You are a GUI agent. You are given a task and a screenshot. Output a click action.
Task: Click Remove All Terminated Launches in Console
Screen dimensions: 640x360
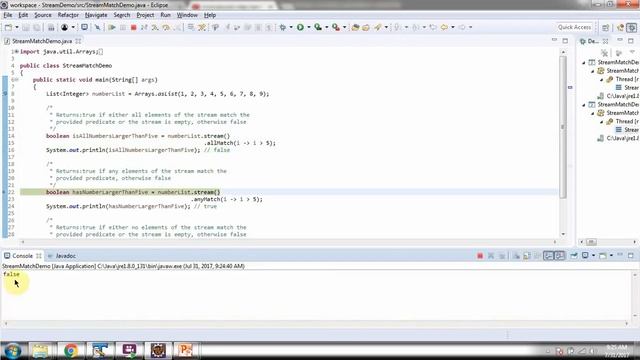point(502,256)
